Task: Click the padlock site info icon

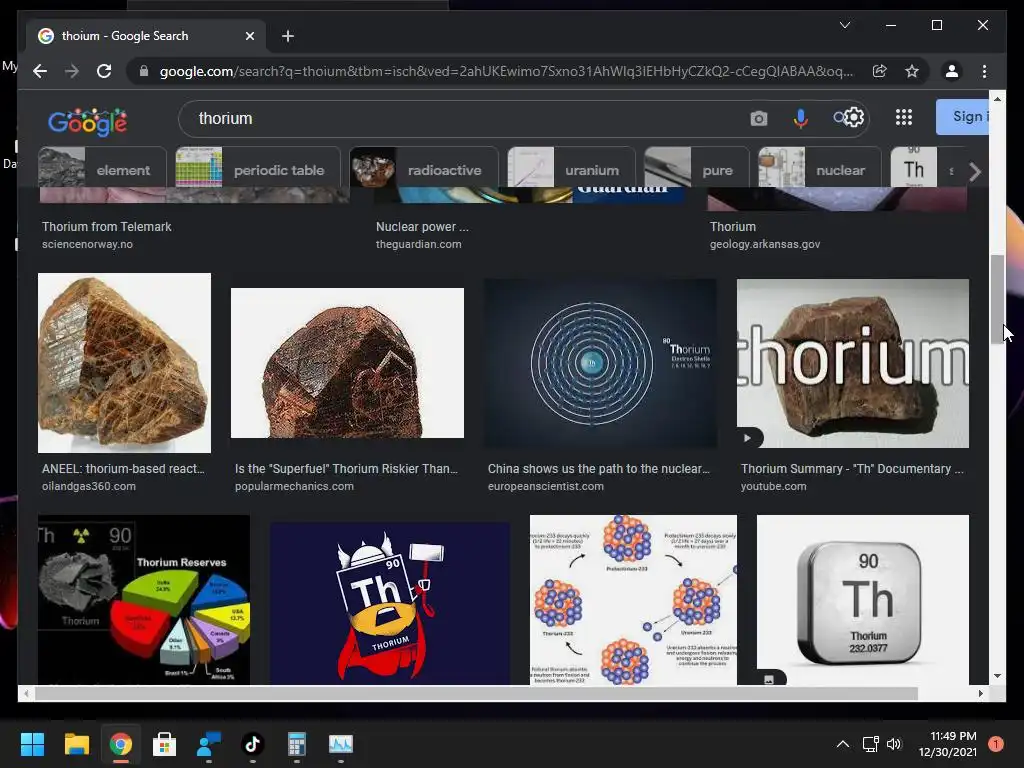Action: tap(144, 71)
